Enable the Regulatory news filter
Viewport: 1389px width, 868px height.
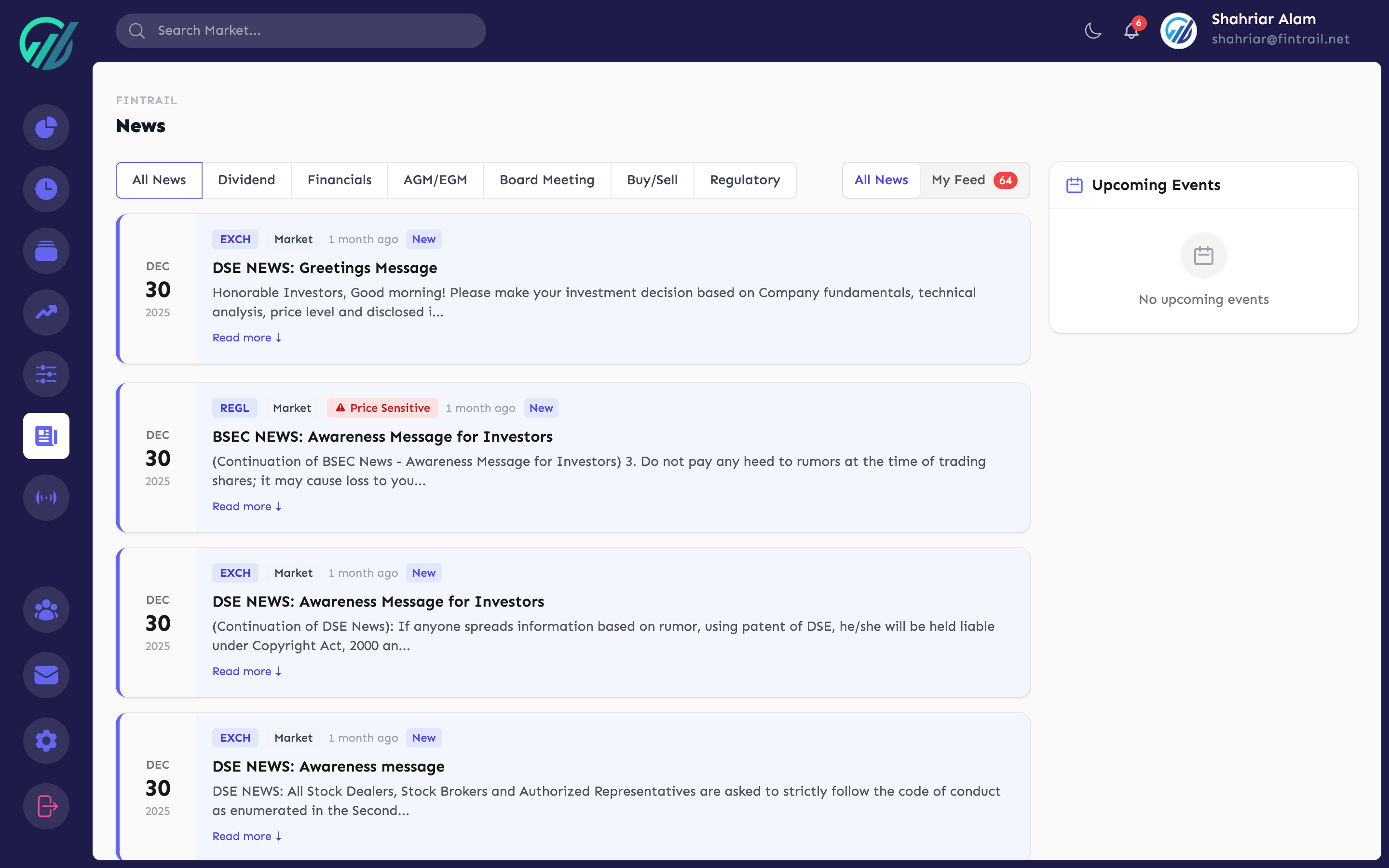click(745, 180)
